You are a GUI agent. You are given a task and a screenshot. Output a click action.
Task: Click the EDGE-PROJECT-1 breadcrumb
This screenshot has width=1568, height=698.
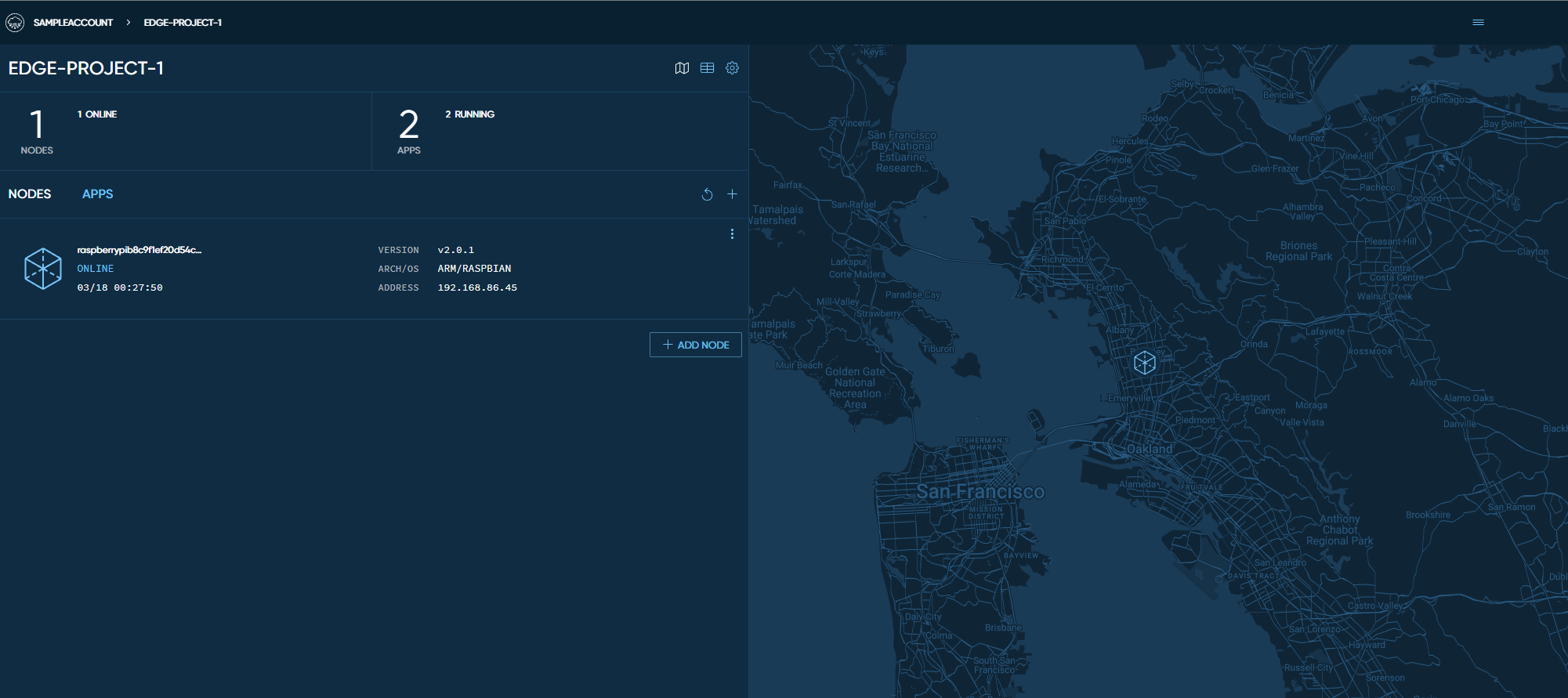[x=183, y=23]
